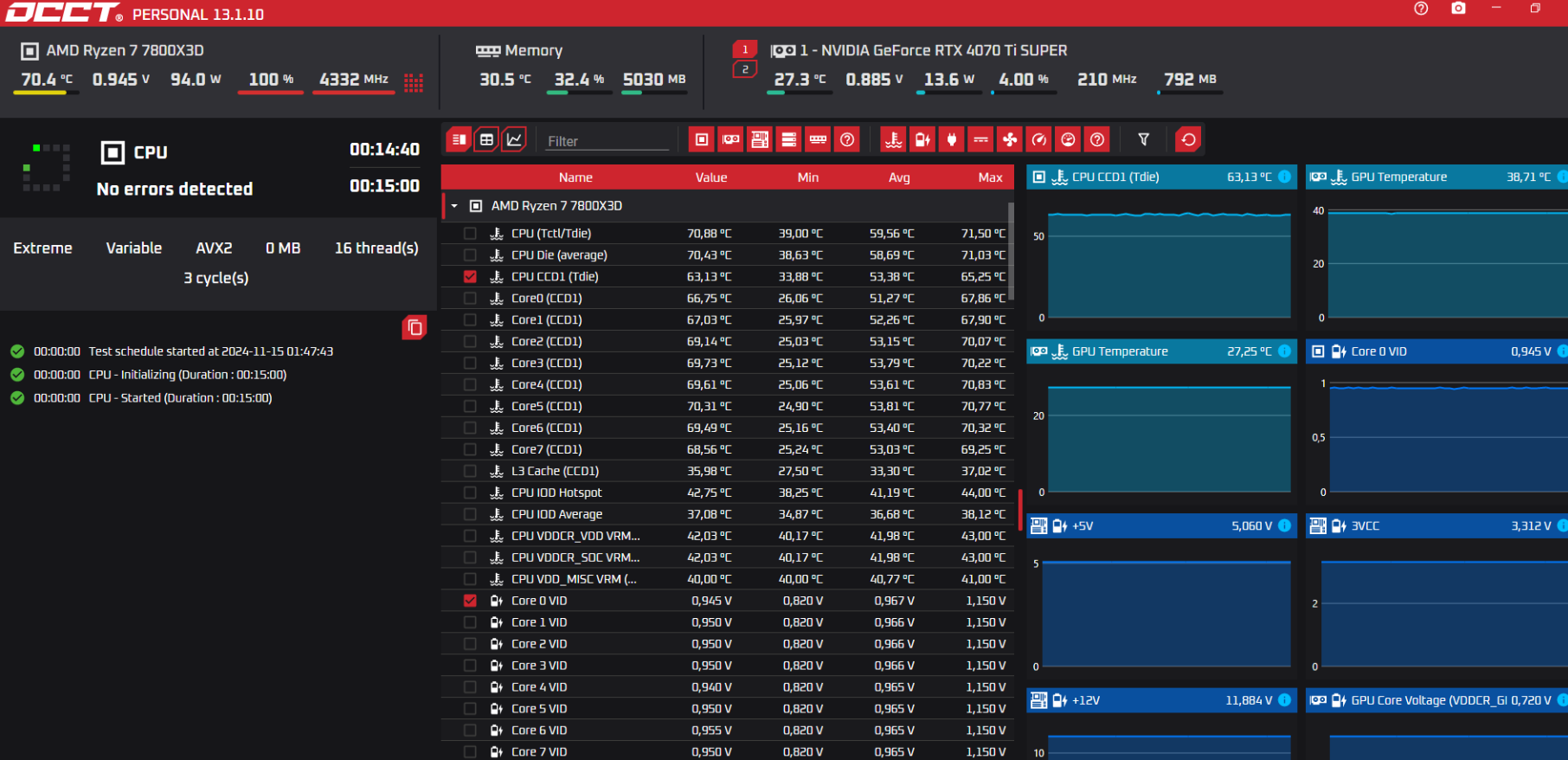Toggle the CPU sensors filter icon

[702, 139]
